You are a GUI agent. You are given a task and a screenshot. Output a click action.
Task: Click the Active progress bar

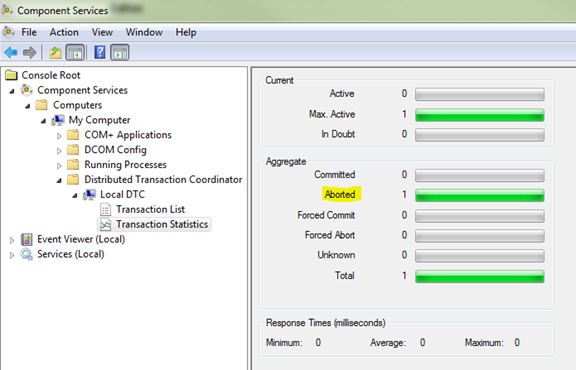[x=479, y=94]
